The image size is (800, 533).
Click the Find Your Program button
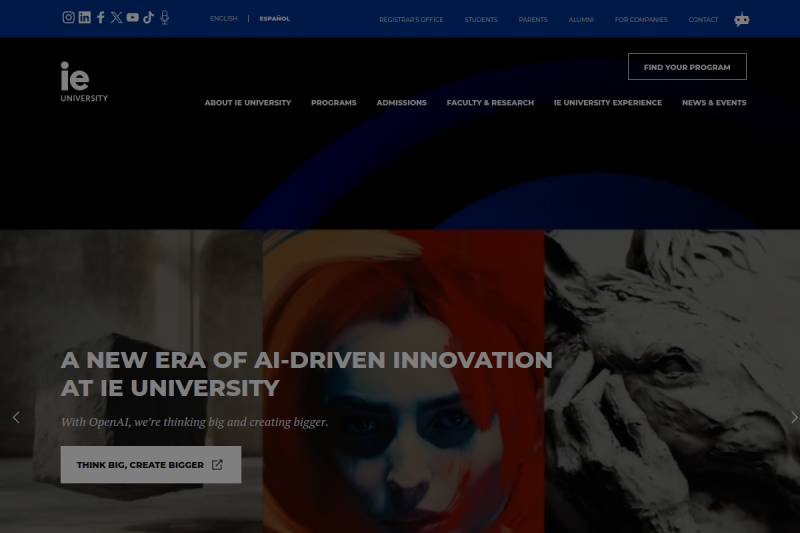(687, 67)
